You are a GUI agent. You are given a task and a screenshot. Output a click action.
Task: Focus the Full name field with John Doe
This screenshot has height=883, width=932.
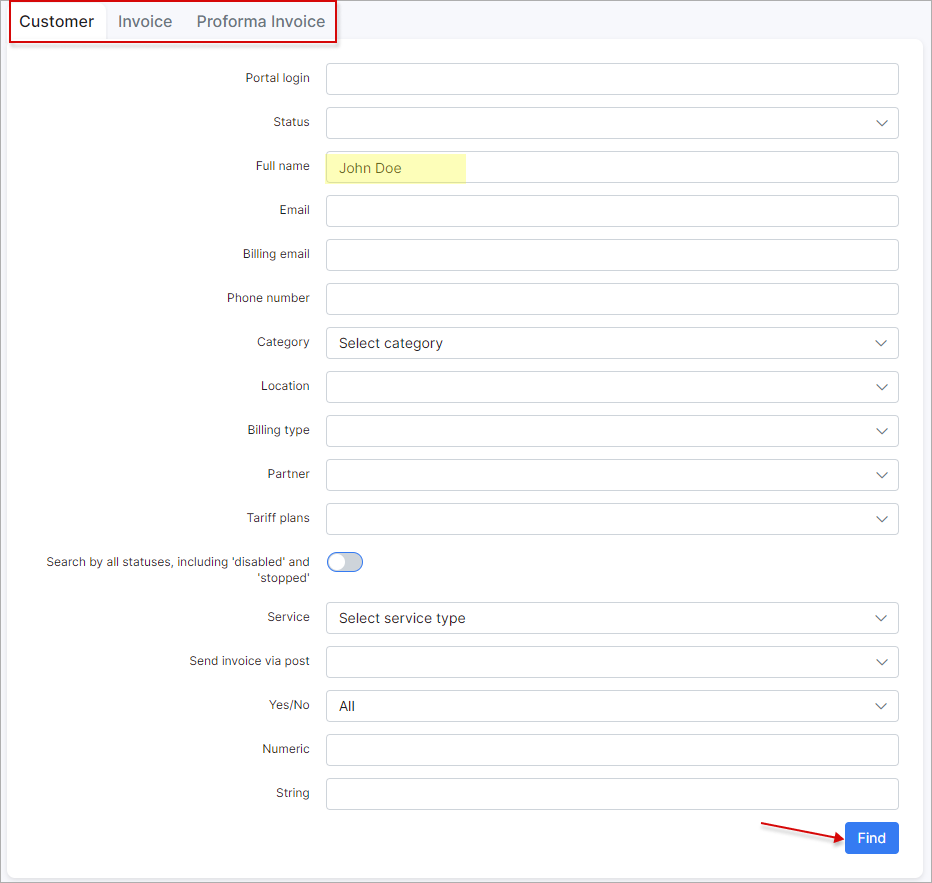click(x=612, y=167)
